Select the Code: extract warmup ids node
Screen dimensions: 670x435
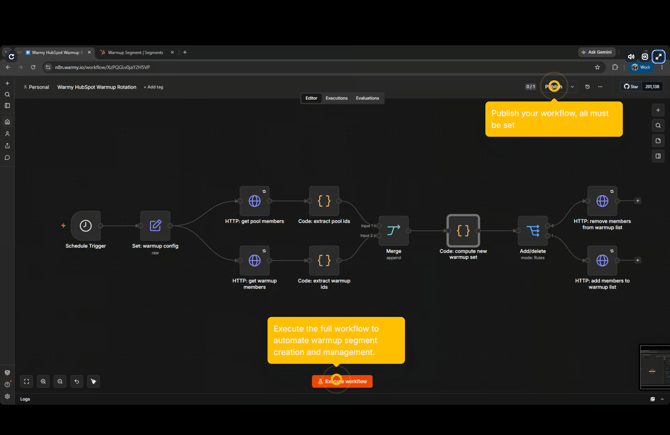point(324,260)
